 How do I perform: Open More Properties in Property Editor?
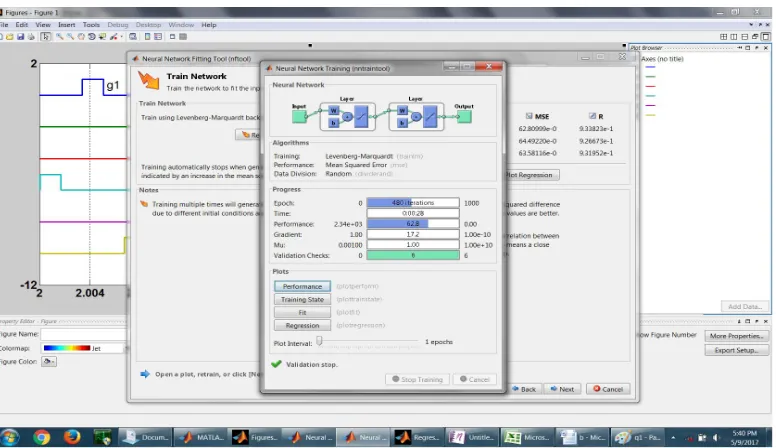click(x=736, y=336)
